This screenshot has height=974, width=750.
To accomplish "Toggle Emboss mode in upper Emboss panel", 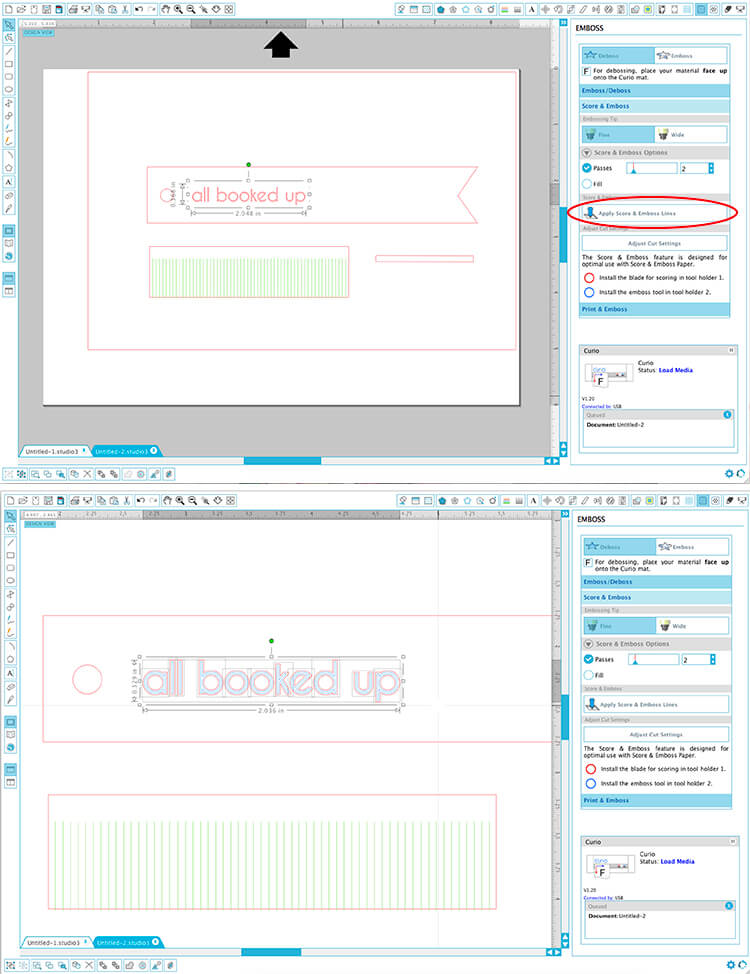I will (x=690, y=55).
